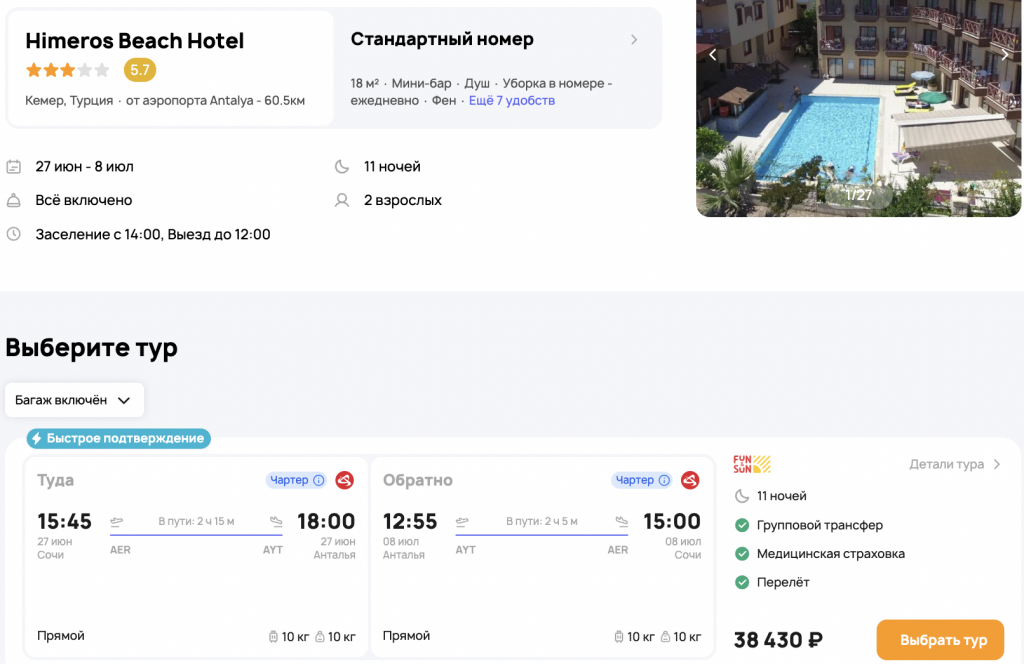Click the nights moon icon near 11 ночей

click(x=342, y=166)
